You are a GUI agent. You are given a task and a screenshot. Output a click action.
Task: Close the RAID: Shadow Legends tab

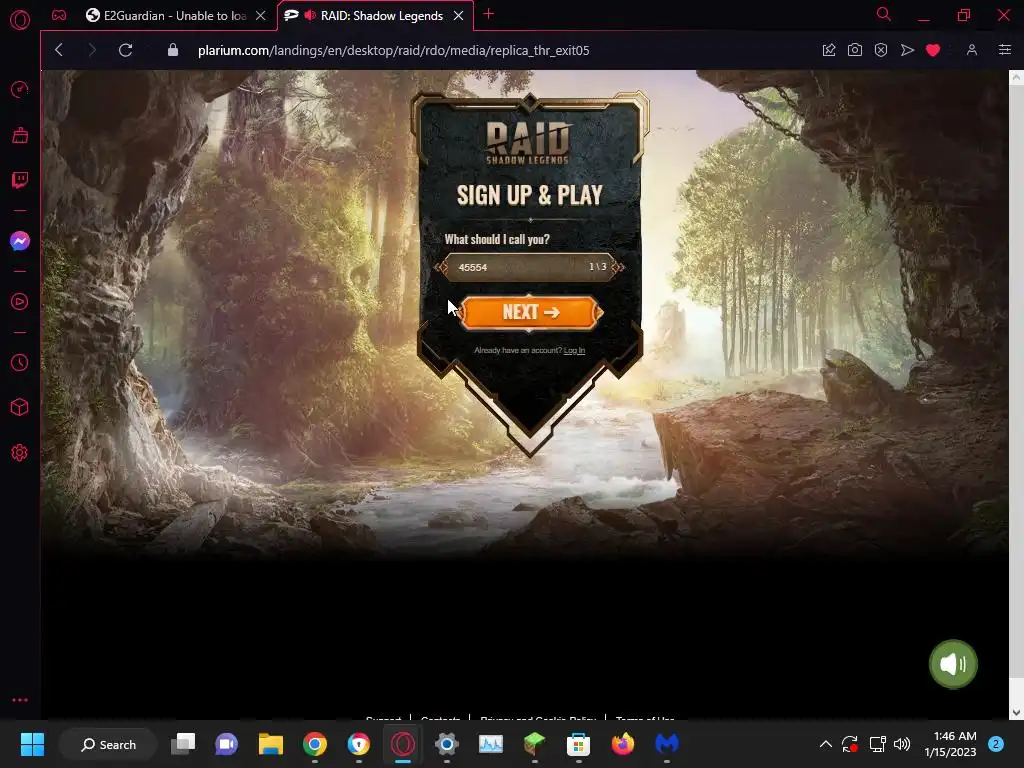tap(458, 16)
